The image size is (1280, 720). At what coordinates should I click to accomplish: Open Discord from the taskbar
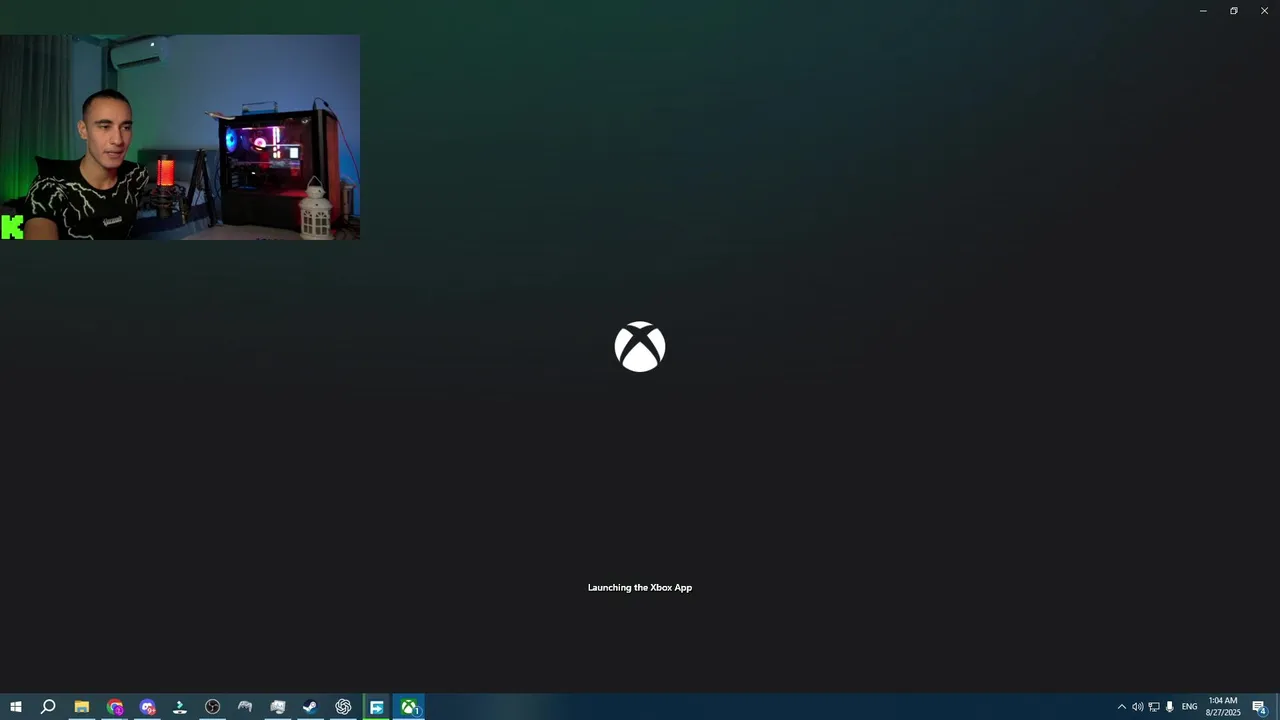click(147, 707)
